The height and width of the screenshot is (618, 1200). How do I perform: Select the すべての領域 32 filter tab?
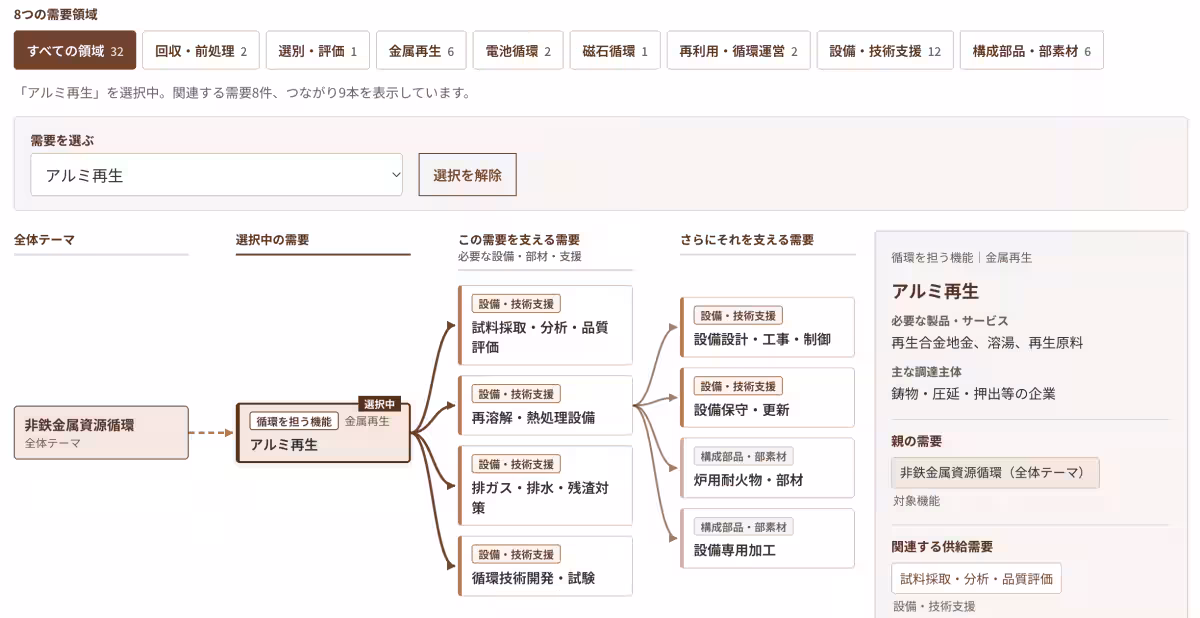pyautogui.click(x=75, y=50)
